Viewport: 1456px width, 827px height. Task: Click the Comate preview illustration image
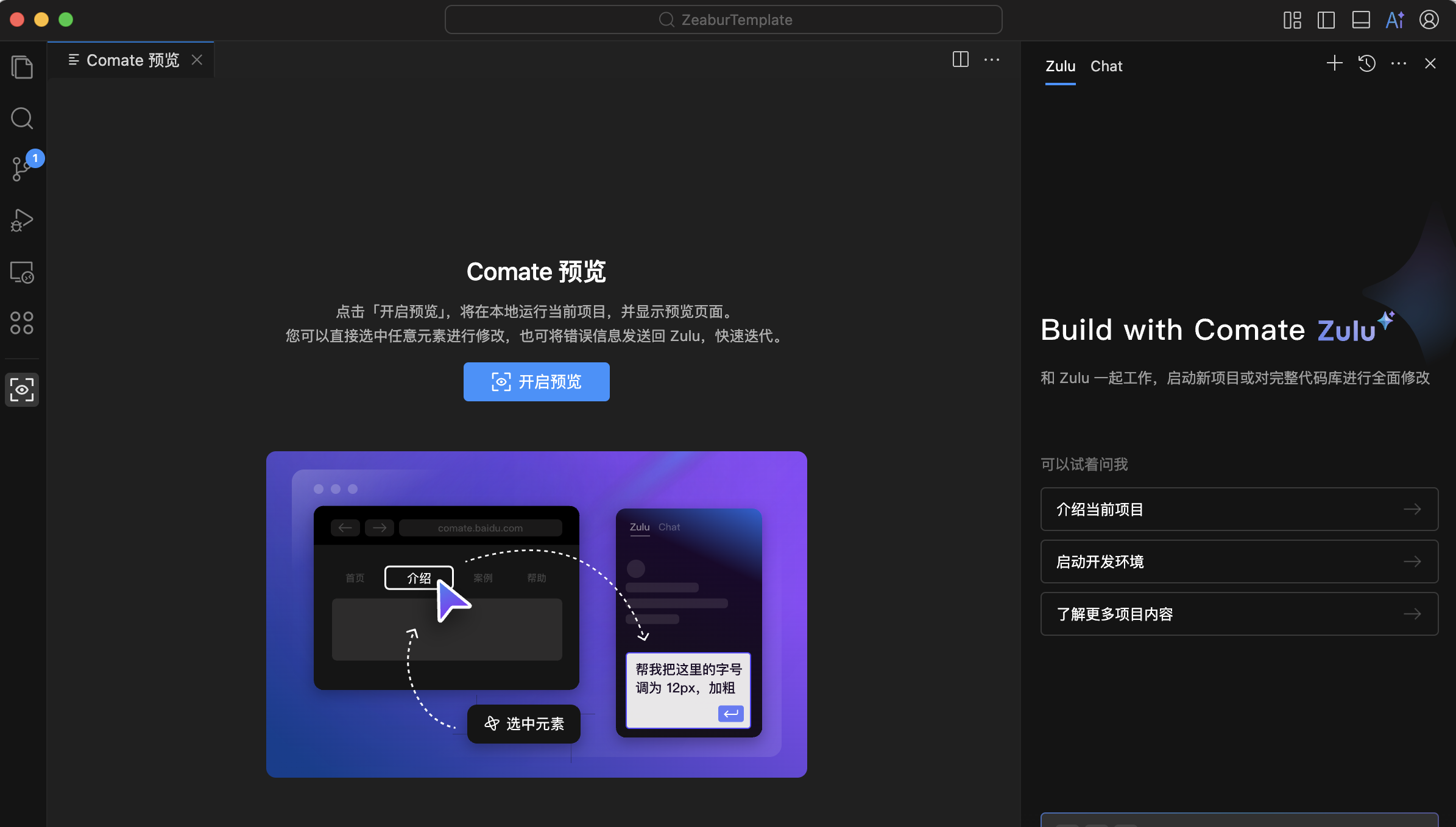pyautogui.click(x=536, y=614)
